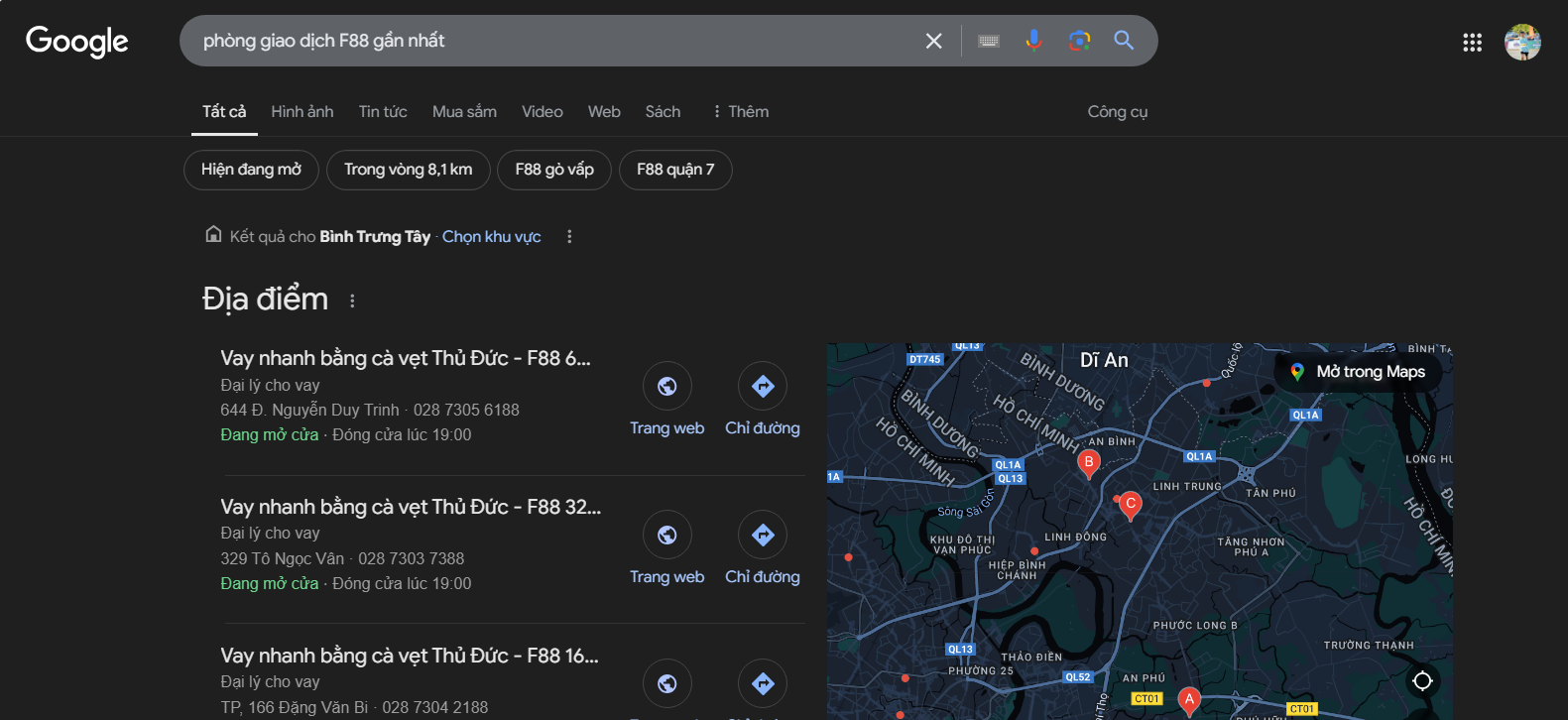Select the Tất cả tab
This screenshot has height=720, width=1568.
(x=224, y=111)
